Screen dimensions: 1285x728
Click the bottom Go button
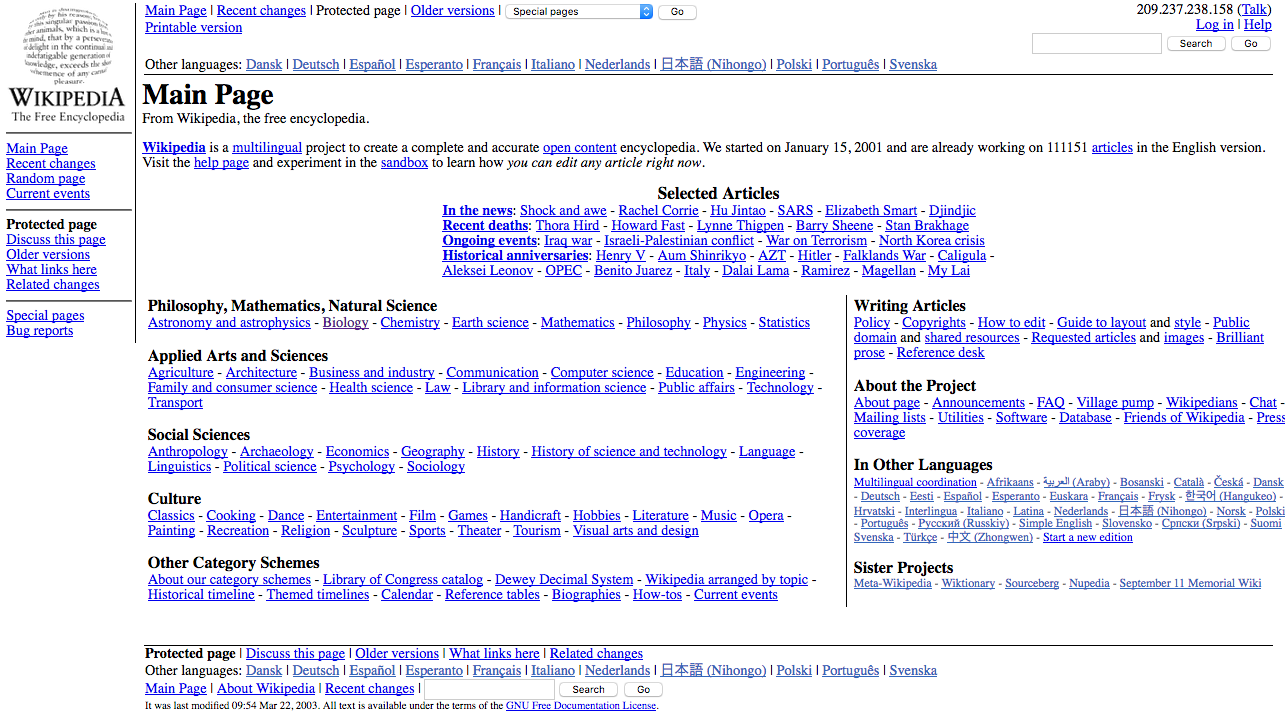click(643, 689)
